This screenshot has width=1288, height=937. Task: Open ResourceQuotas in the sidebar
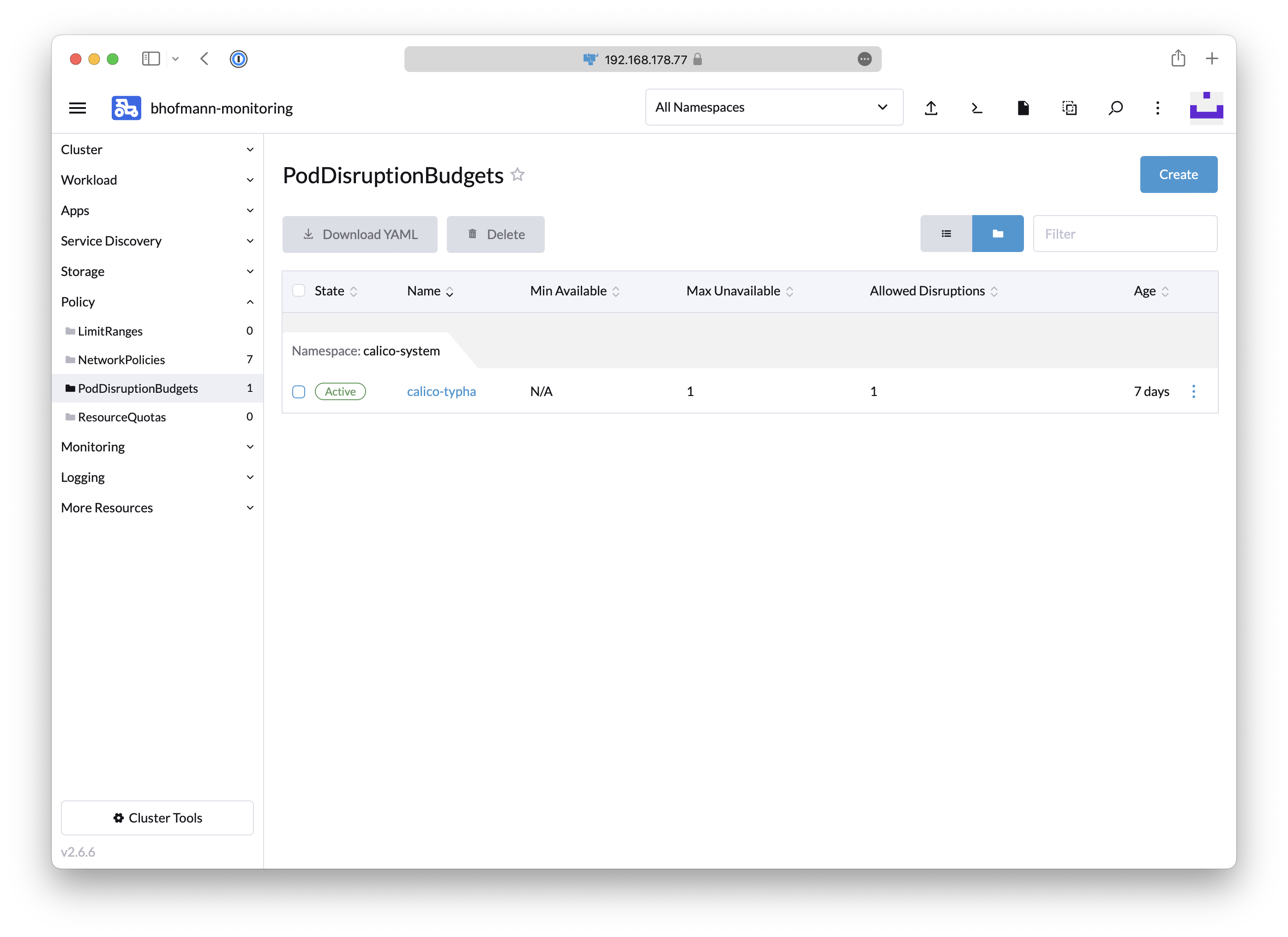(x=157, y=417)
